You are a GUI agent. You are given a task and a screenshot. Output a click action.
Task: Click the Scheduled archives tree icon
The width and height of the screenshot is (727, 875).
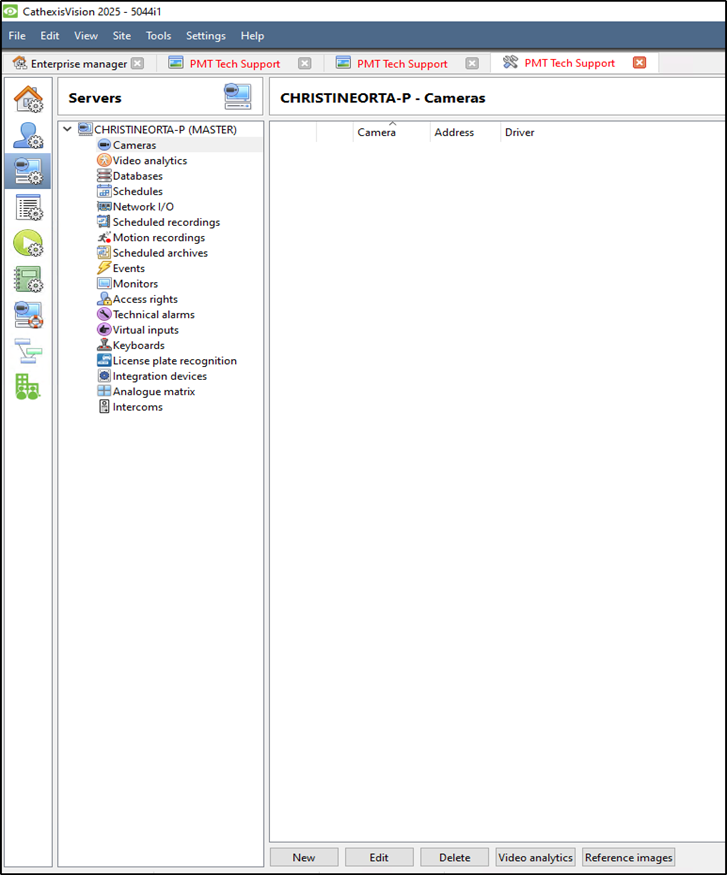104,253
